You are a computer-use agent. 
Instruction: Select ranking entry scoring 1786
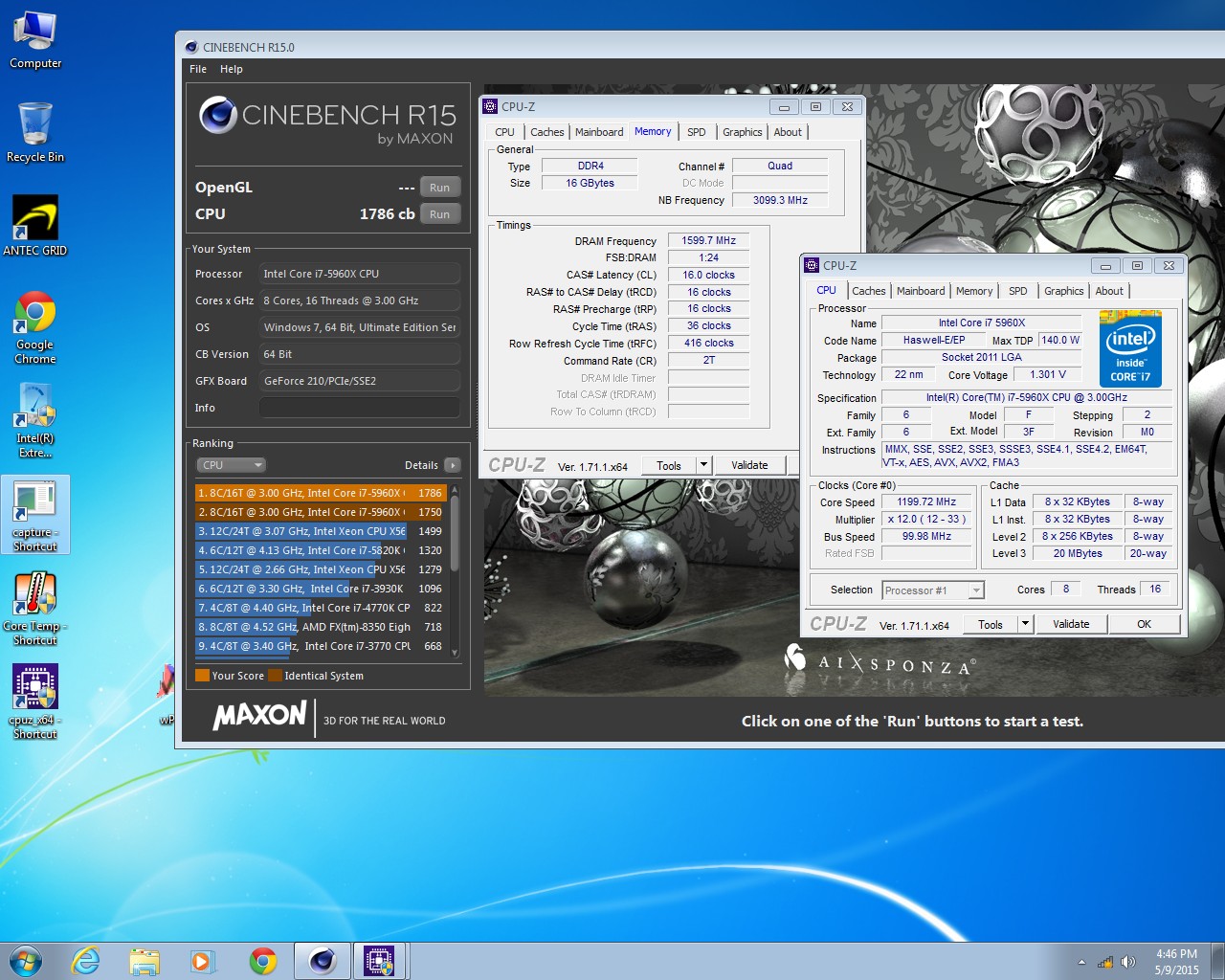point(321,493)
